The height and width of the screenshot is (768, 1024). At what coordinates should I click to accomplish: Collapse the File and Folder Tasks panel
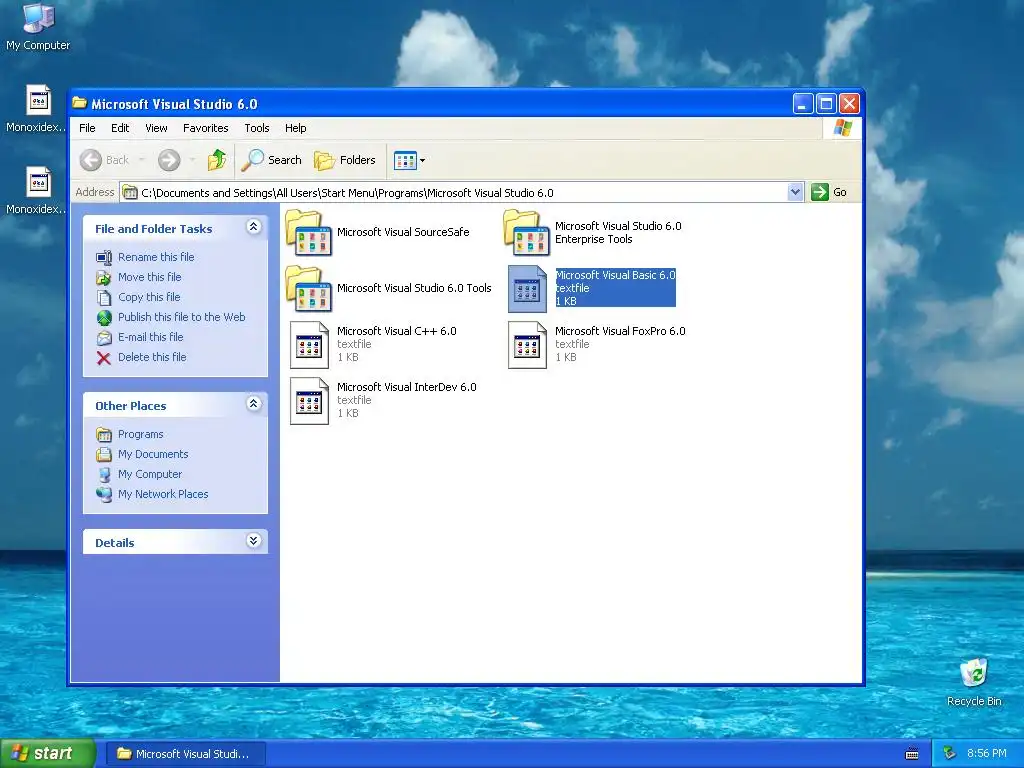[253, 227]
